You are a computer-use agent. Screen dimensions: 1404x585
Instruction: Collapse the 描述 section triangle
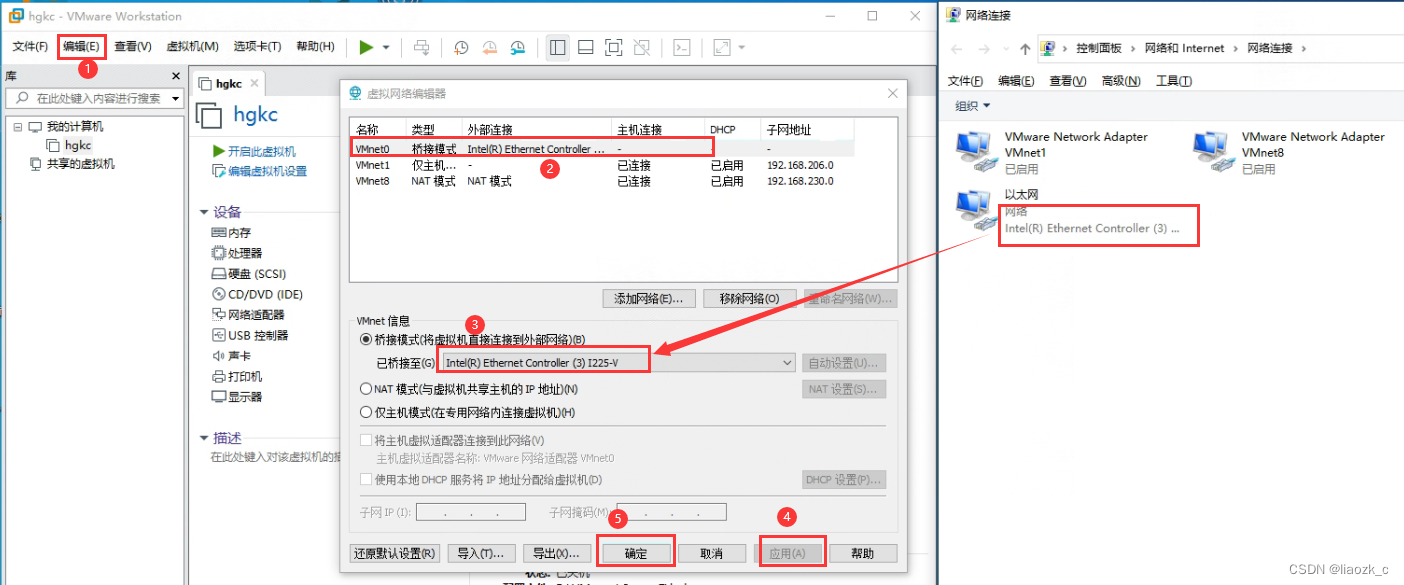click(204, 438)
